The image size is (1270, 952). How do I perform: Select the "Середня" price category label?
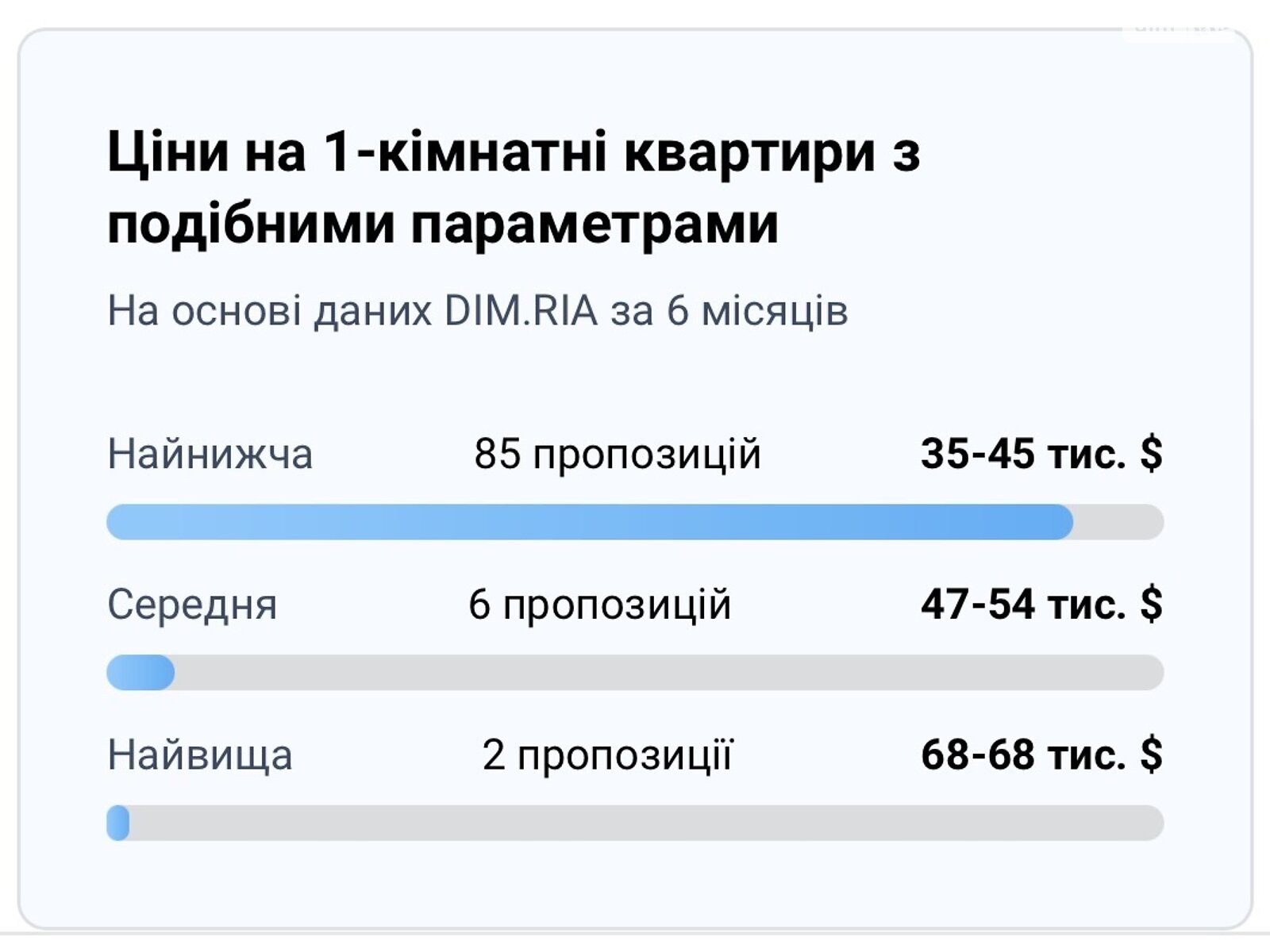tap(192, 605)
